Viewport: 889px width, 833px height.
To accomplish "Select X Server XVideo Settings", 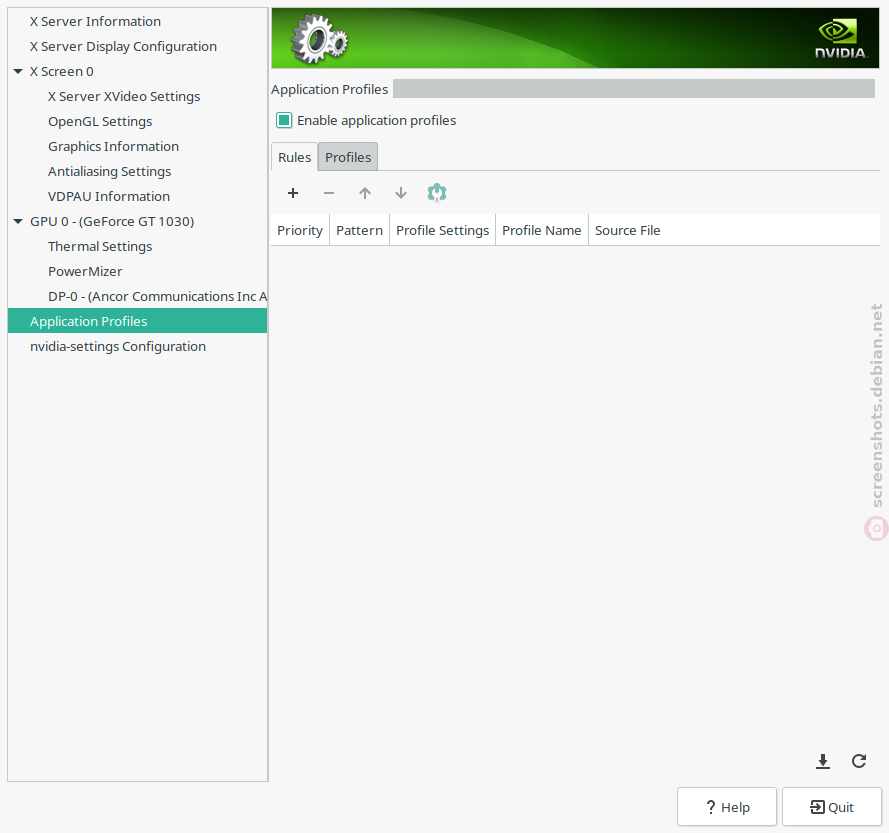I will tap(124, 96).
